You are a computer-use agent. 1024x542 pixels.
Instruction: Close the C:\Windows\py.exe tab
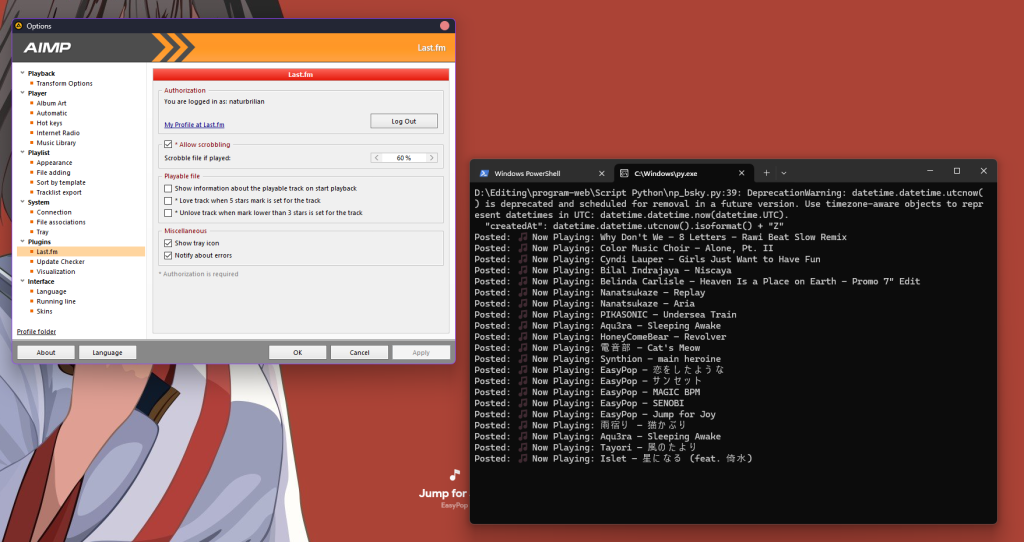click(738, 172)
